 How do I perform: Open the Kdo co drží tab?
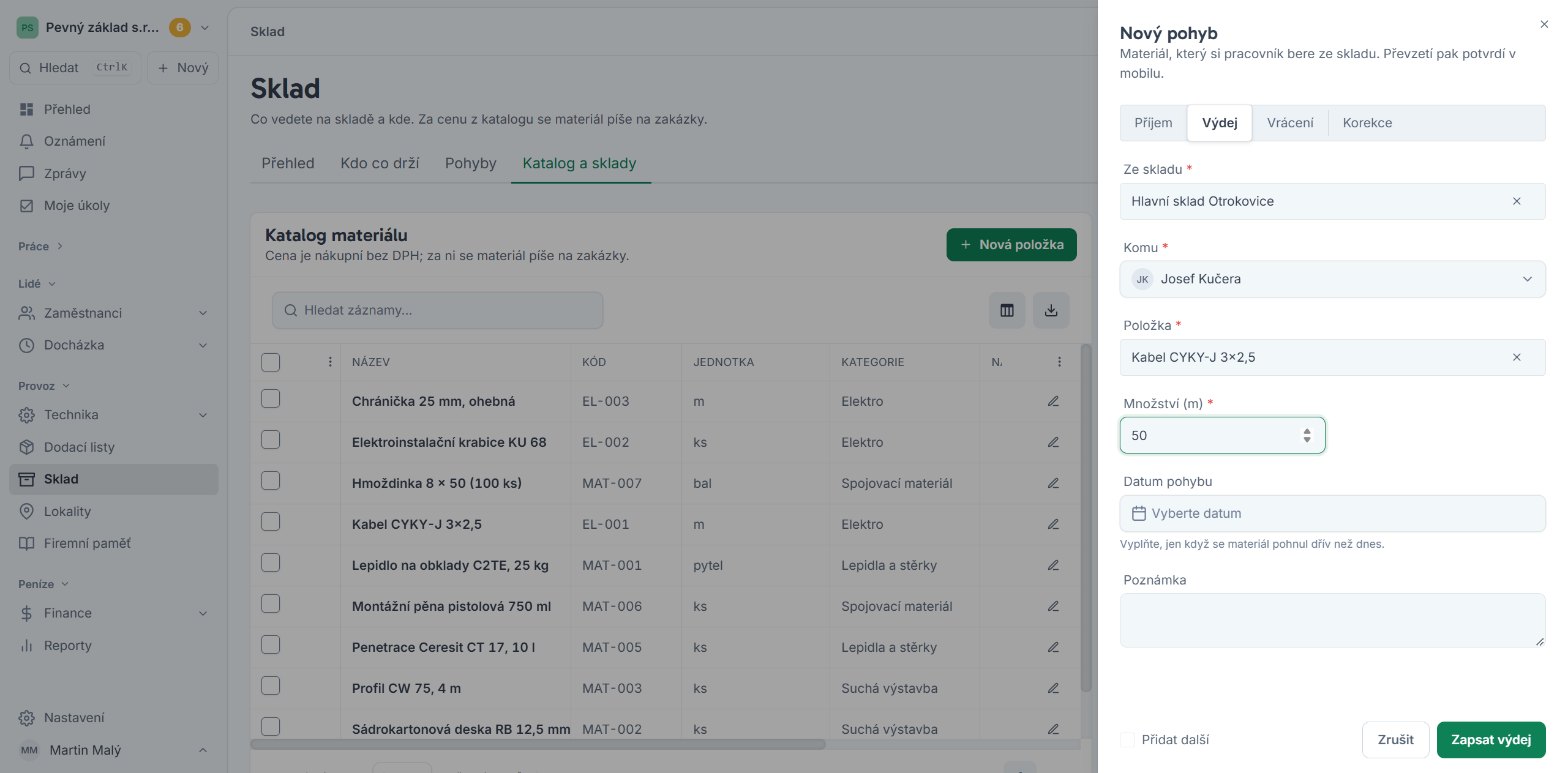[379, 163]
